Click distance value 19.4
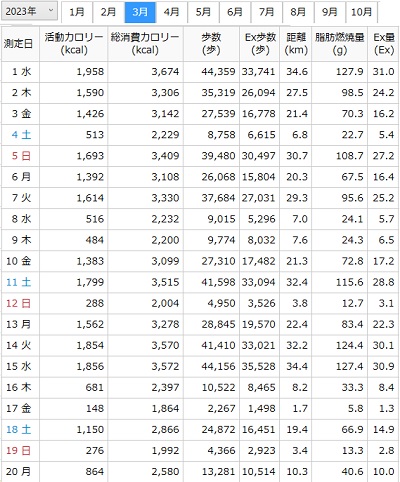400x482 pixels. (x=297, y=429)
